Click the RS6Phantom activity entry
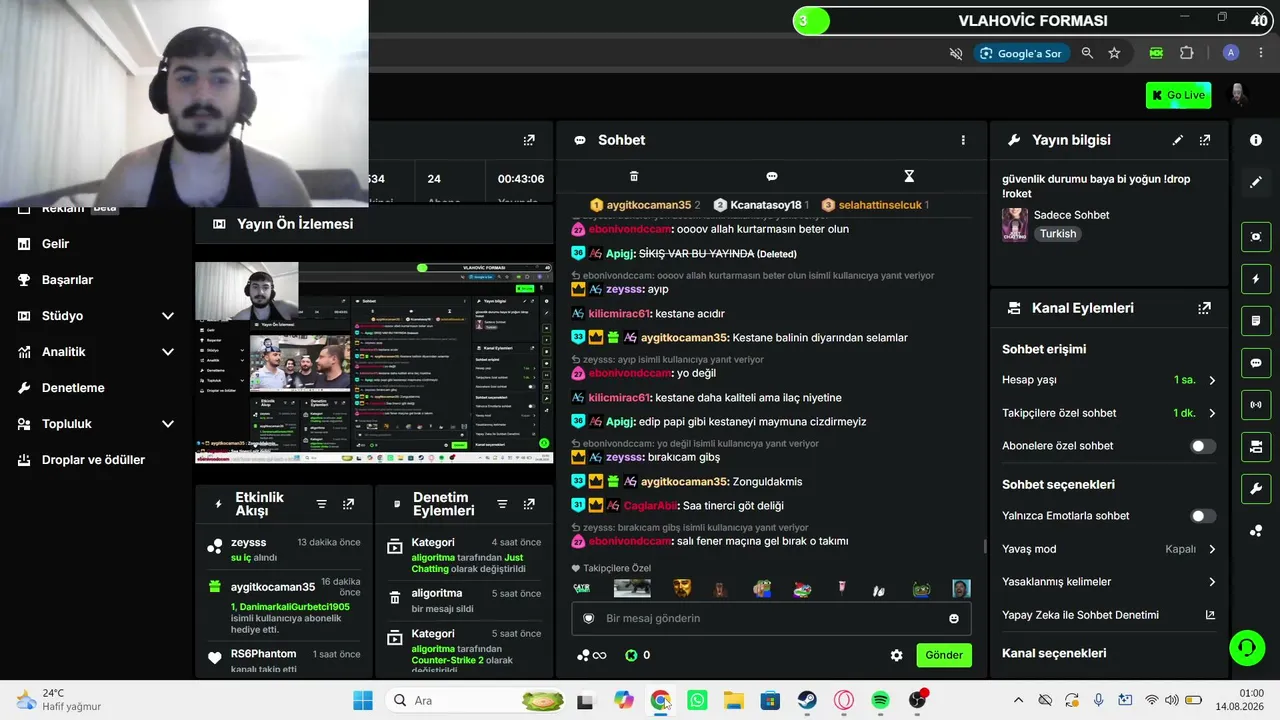The height and width of the screenshot is (720, 1280). tap(284, 660)
